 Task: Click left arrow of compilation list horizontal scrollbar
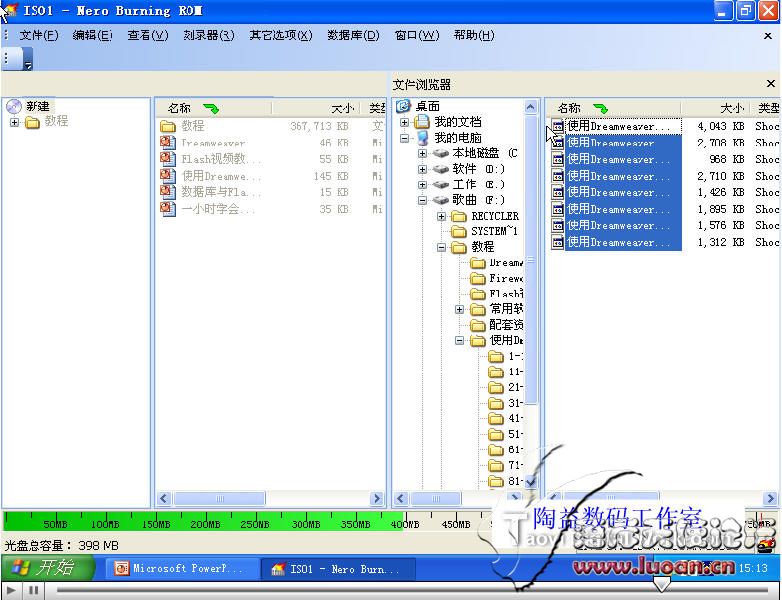click(x=164, y=498)
